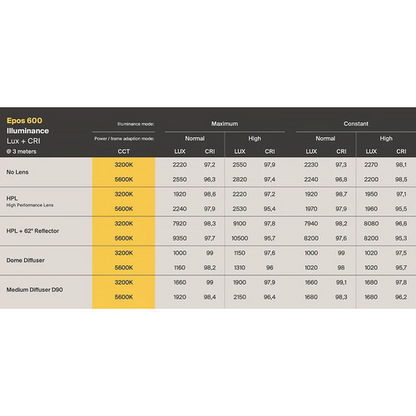This screenshot has height=416, width=416.
Task: Click the '10500' lux value
Action: coord(240,238)
